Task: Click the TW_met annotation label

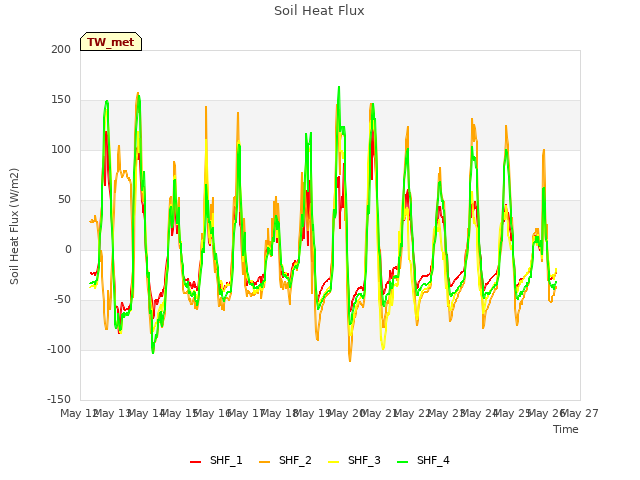Action: click(x=111, y=42)
